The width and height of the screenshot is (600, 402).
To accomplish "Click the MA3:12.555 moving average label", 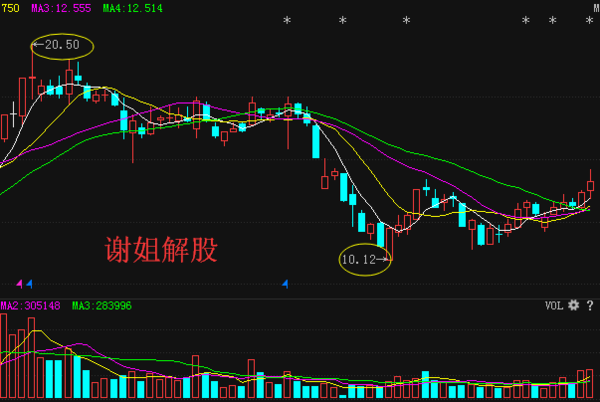I will pos(61,8).
